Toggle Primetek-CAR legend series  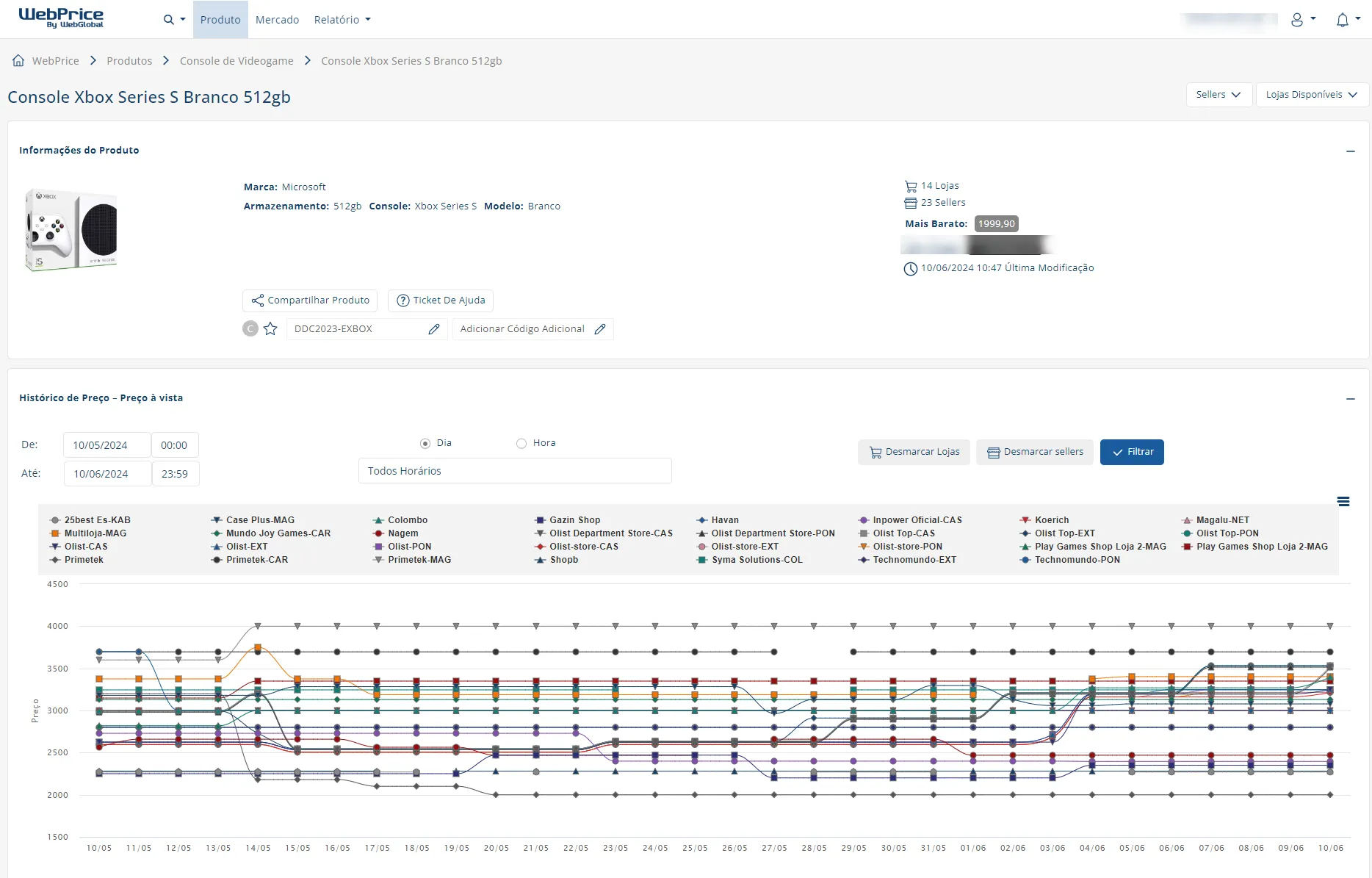pos(250,560)
